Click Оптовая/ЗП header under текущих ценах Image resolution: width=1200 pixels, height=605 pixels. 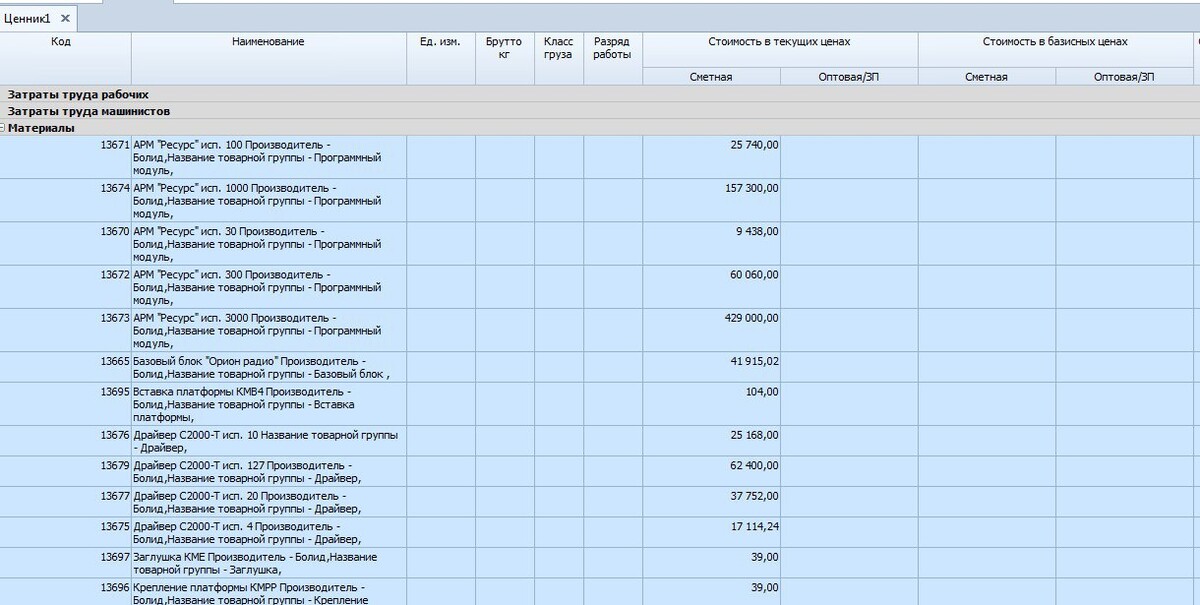tap(849, 77)
